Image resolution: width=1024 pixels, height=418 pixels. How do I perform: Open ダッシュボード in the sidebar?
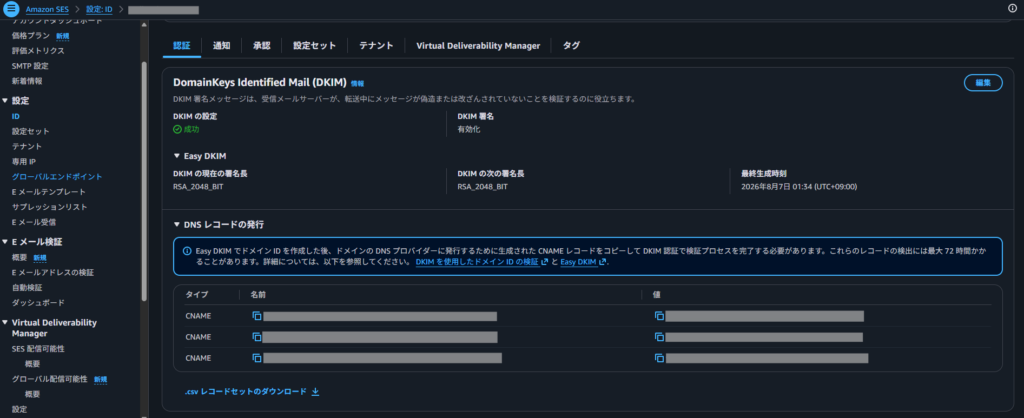pos(38,303)
